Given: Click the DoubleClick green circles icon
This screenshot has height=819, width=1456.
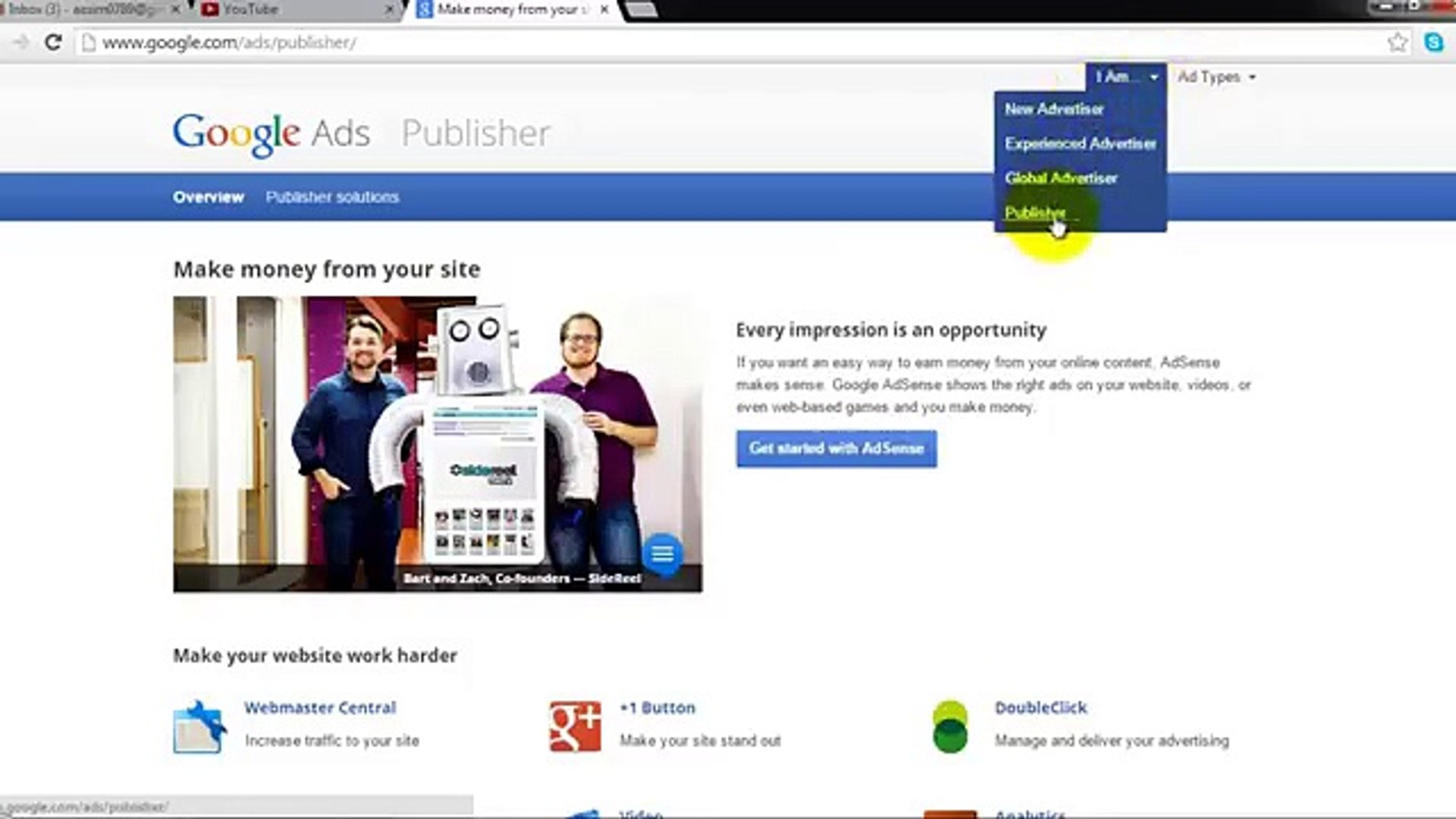Looking at the screenshot, I should point(949,726).
